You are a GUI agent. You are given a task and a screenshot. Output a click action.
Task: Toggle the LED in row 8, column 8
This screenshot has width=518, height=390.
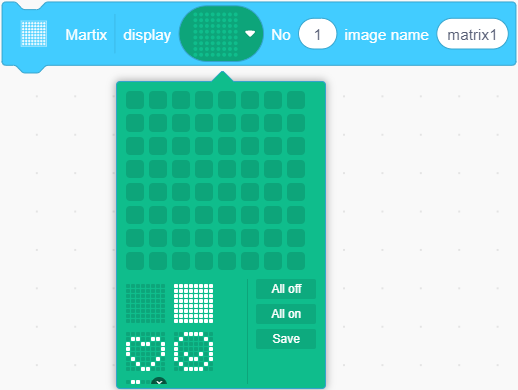pyautogui.click(x=296, y=261)
